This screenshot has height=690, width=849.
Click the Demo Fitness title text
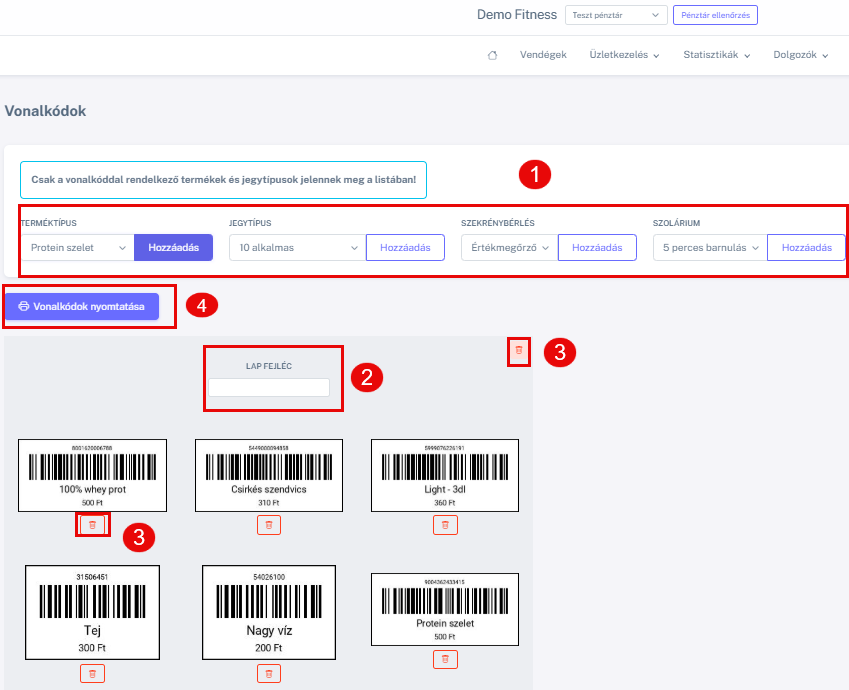coord(517,15)
